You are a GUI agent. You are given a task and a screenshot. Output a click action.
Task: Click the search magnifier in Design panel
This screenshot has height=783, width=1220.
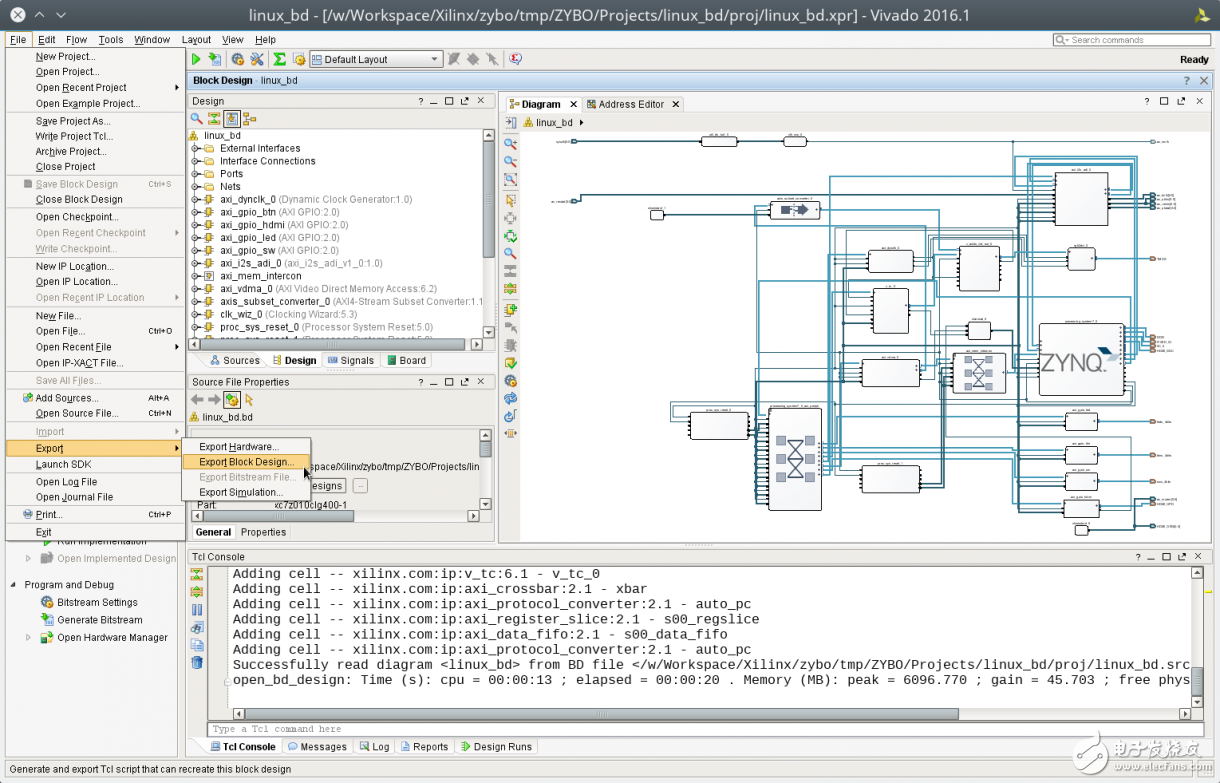(x=197, y=119)
